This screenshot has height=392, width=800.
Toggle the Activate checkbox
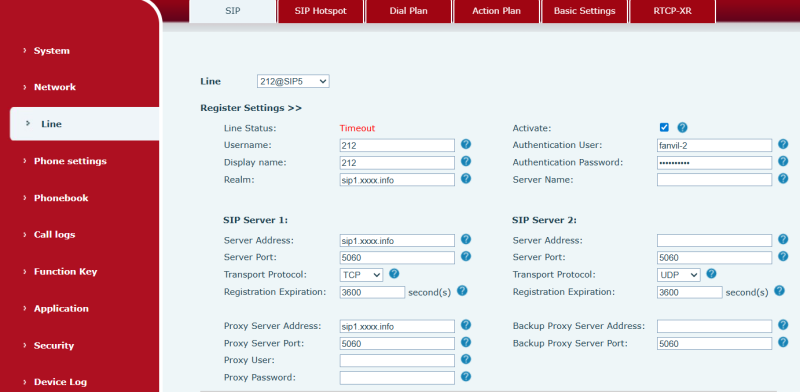[x=664, y=128]
